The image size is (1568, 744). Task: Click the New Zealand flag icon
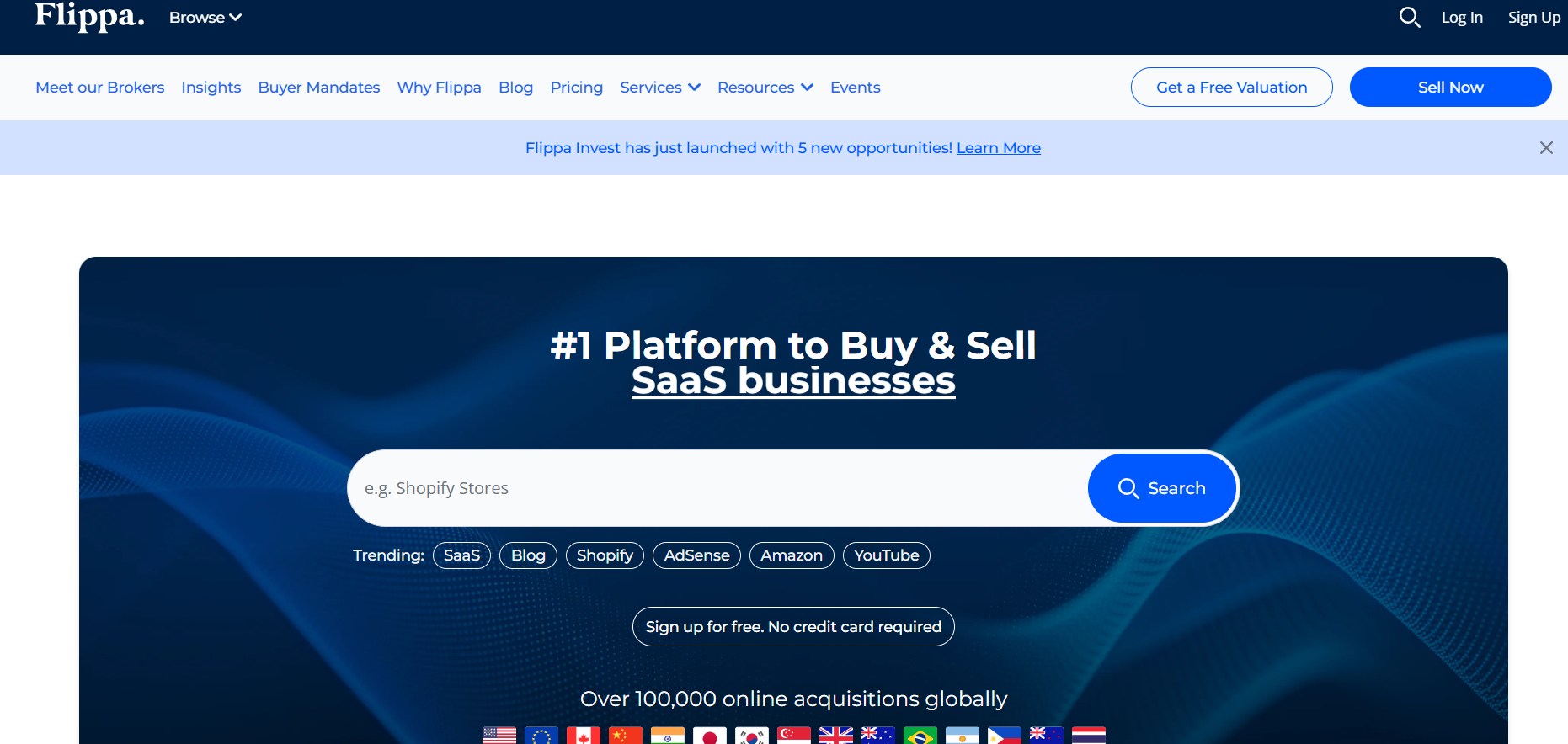(1047, 736)
